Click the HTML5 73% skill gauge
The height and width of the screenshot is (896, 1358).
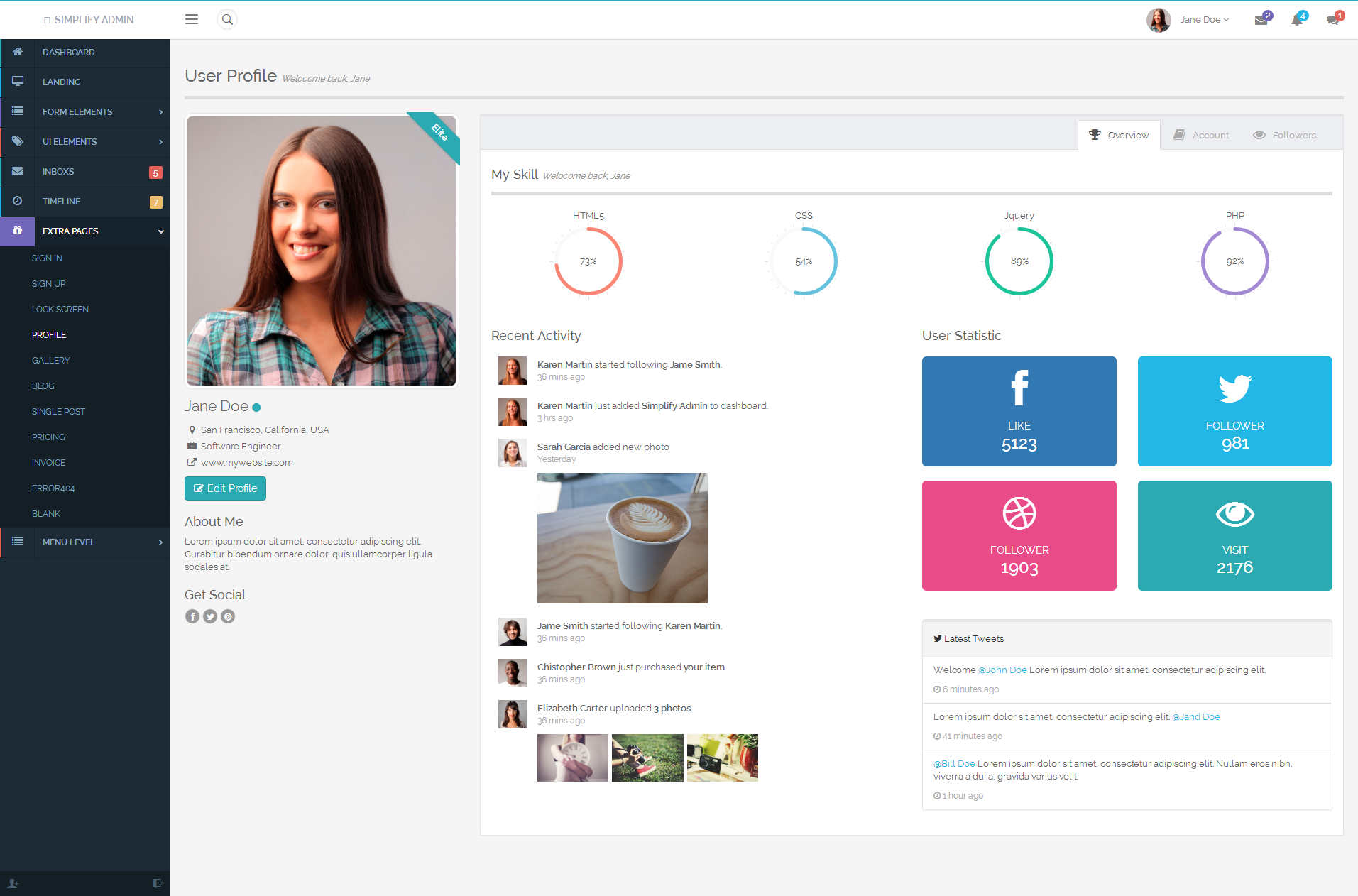coord(588,261)
